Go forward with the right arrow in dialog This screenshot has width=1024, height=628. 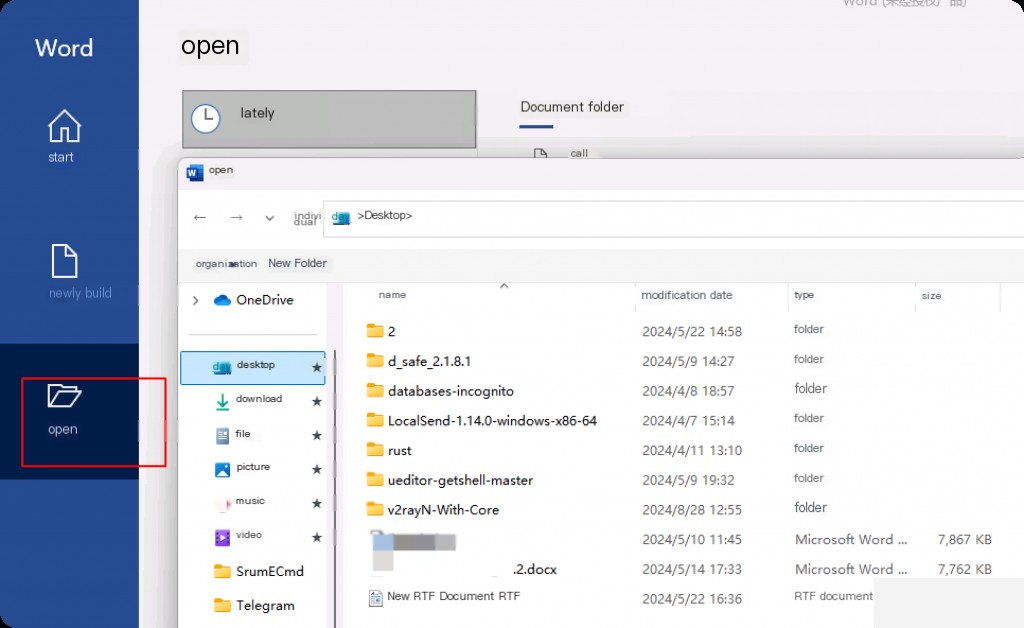(236, 217)
